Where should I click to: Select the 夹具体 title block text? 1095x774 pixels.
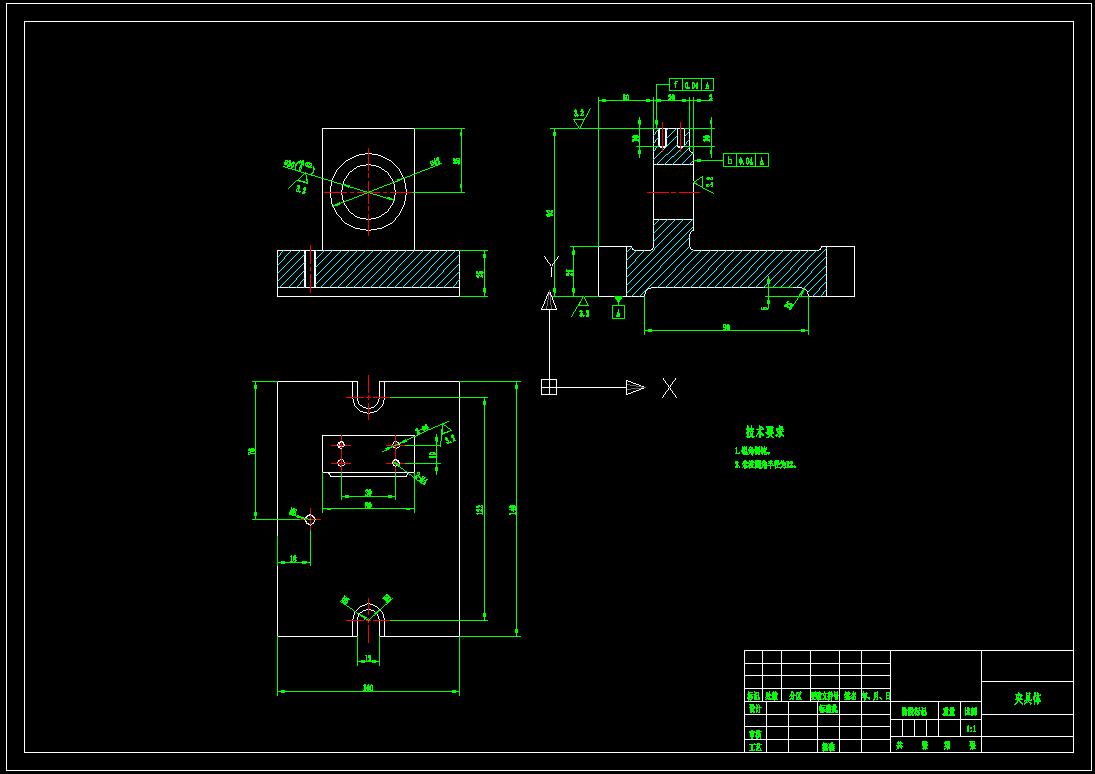1027,698
